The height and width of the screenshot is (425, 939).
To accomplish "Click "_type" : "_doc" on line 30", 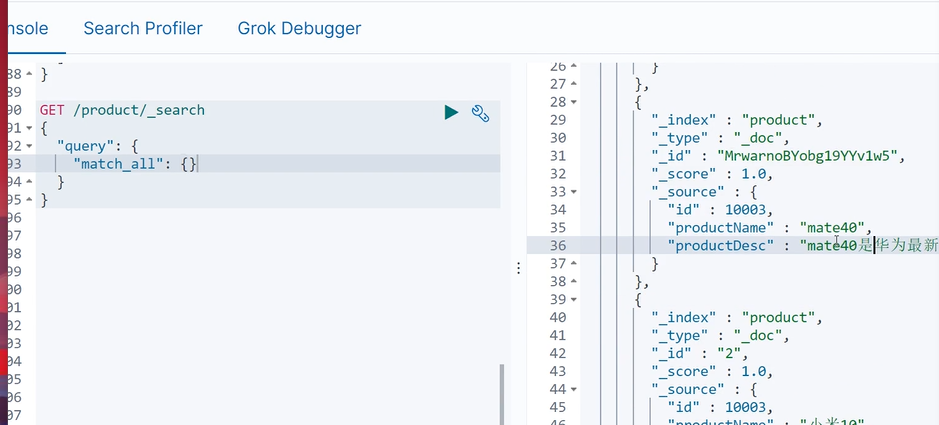I will [721, 138].
